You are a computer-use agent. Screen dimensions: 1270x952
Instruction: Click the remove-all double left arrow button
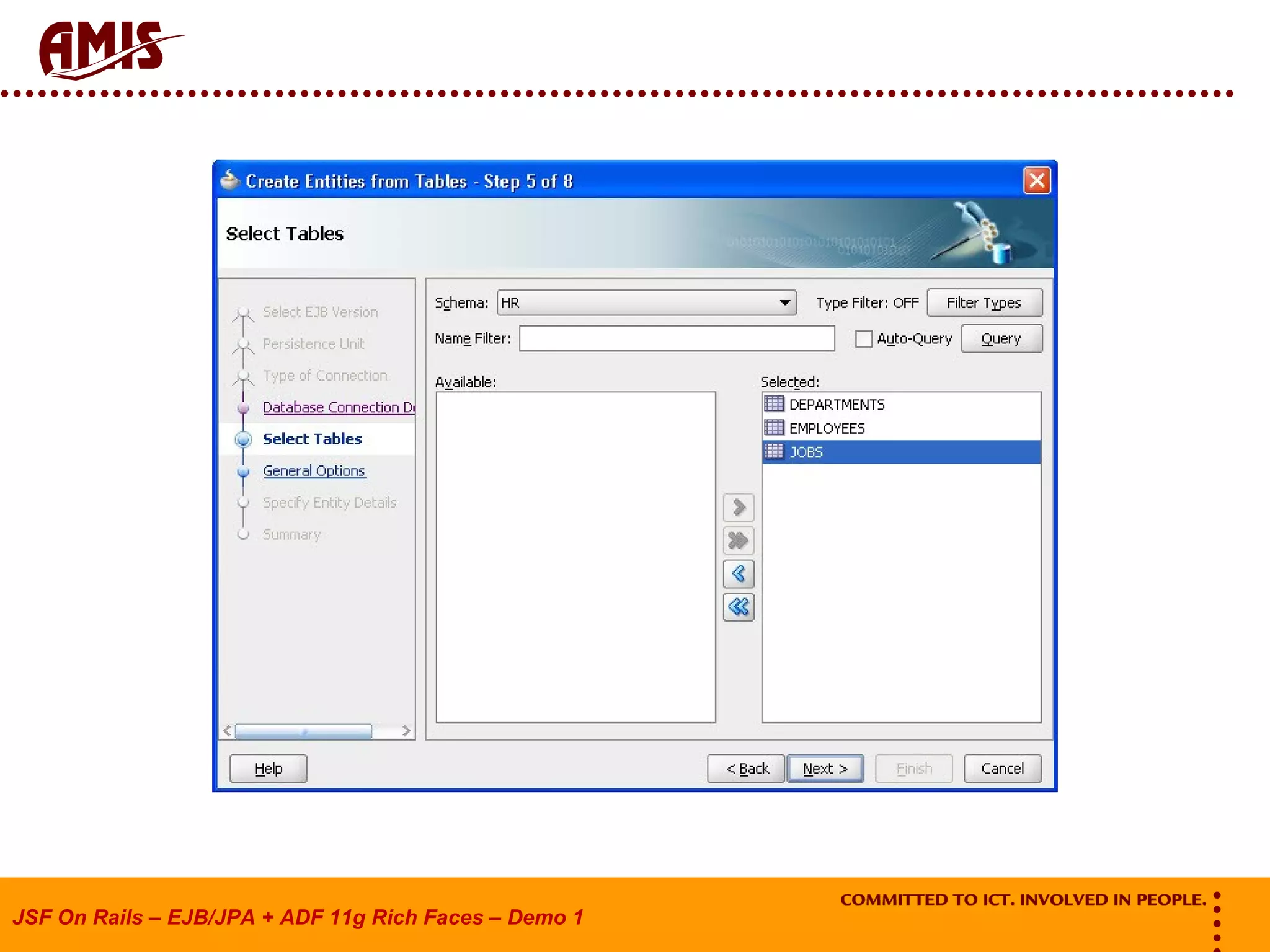pyautogui.click(x=738, y=607)
